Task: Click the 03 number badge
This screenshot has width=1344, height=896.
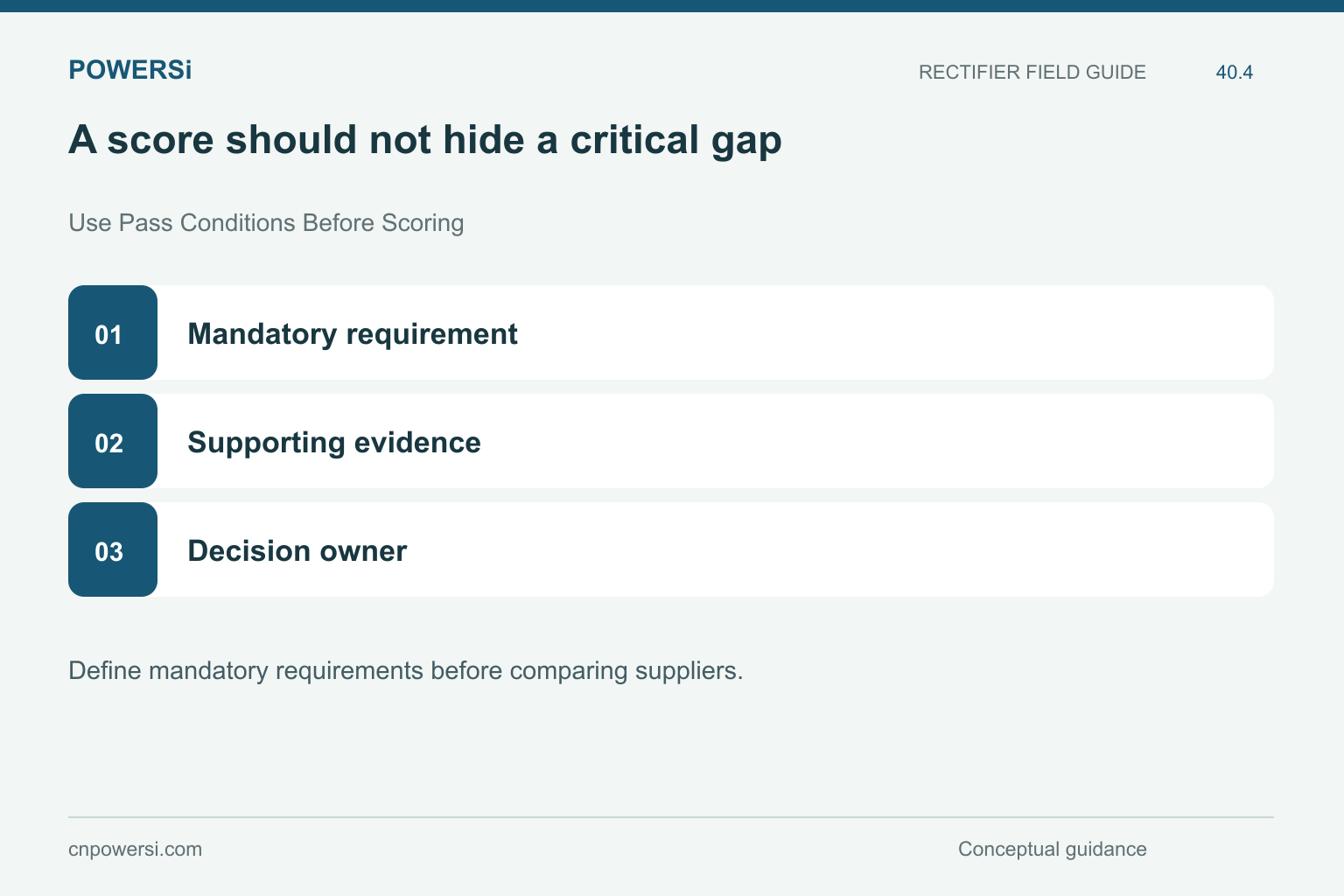Action: 113,549
